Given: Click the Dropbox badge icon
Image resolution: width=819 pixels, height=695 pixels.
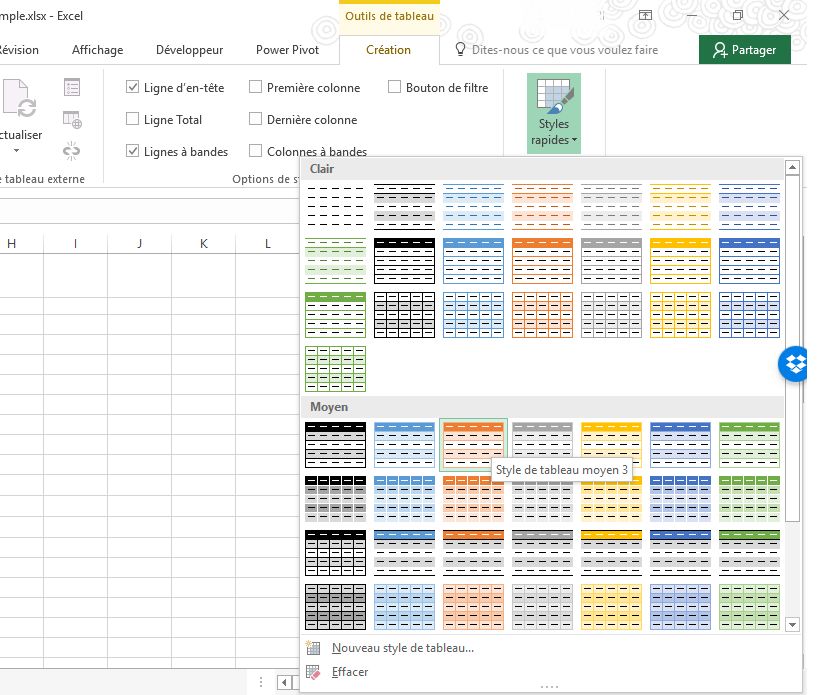Looking at the screenshot, I should click(x=793, y=364).
